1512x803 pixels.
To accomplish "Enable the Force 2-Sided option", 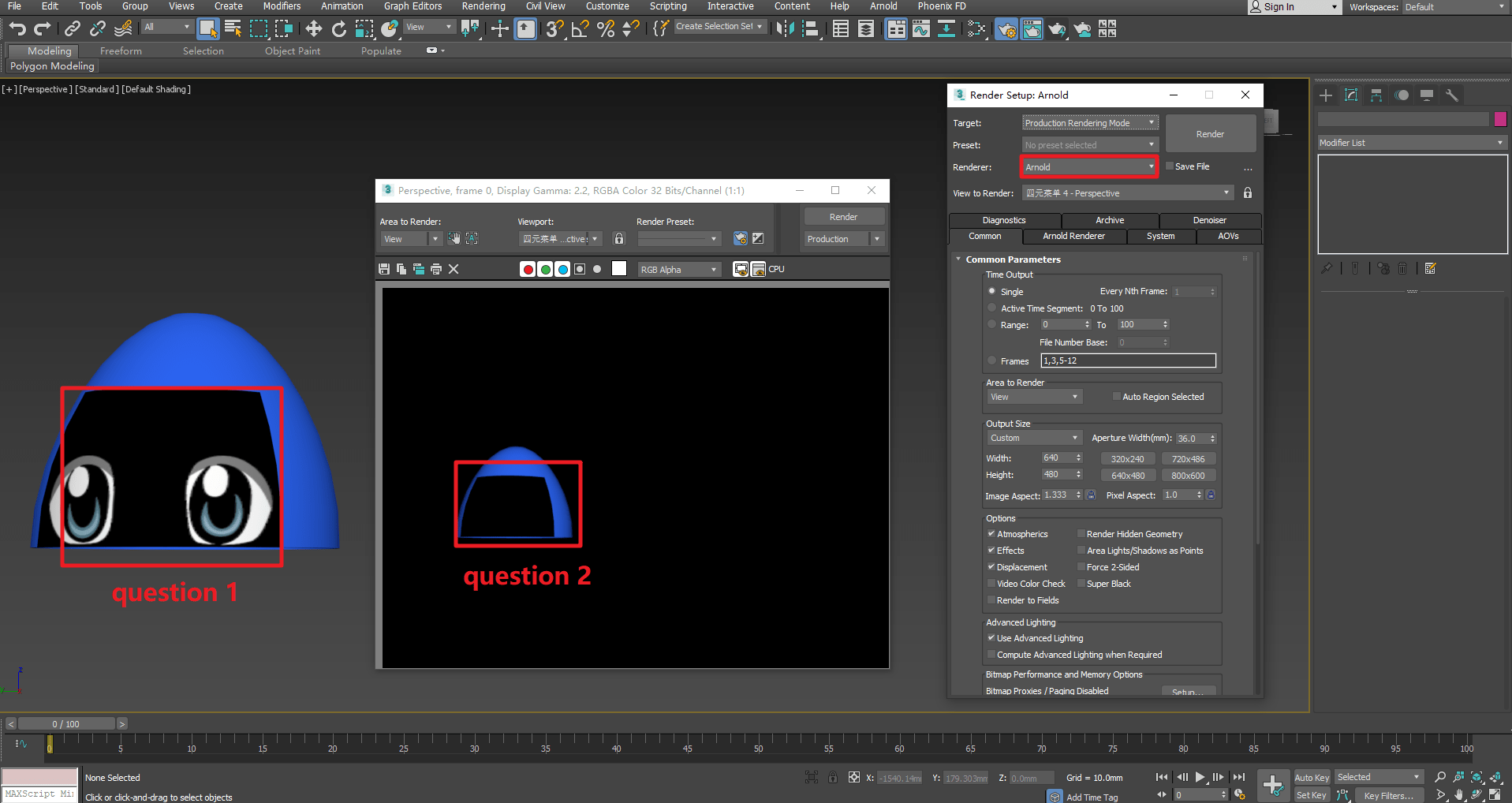I will coord(1081,567).
